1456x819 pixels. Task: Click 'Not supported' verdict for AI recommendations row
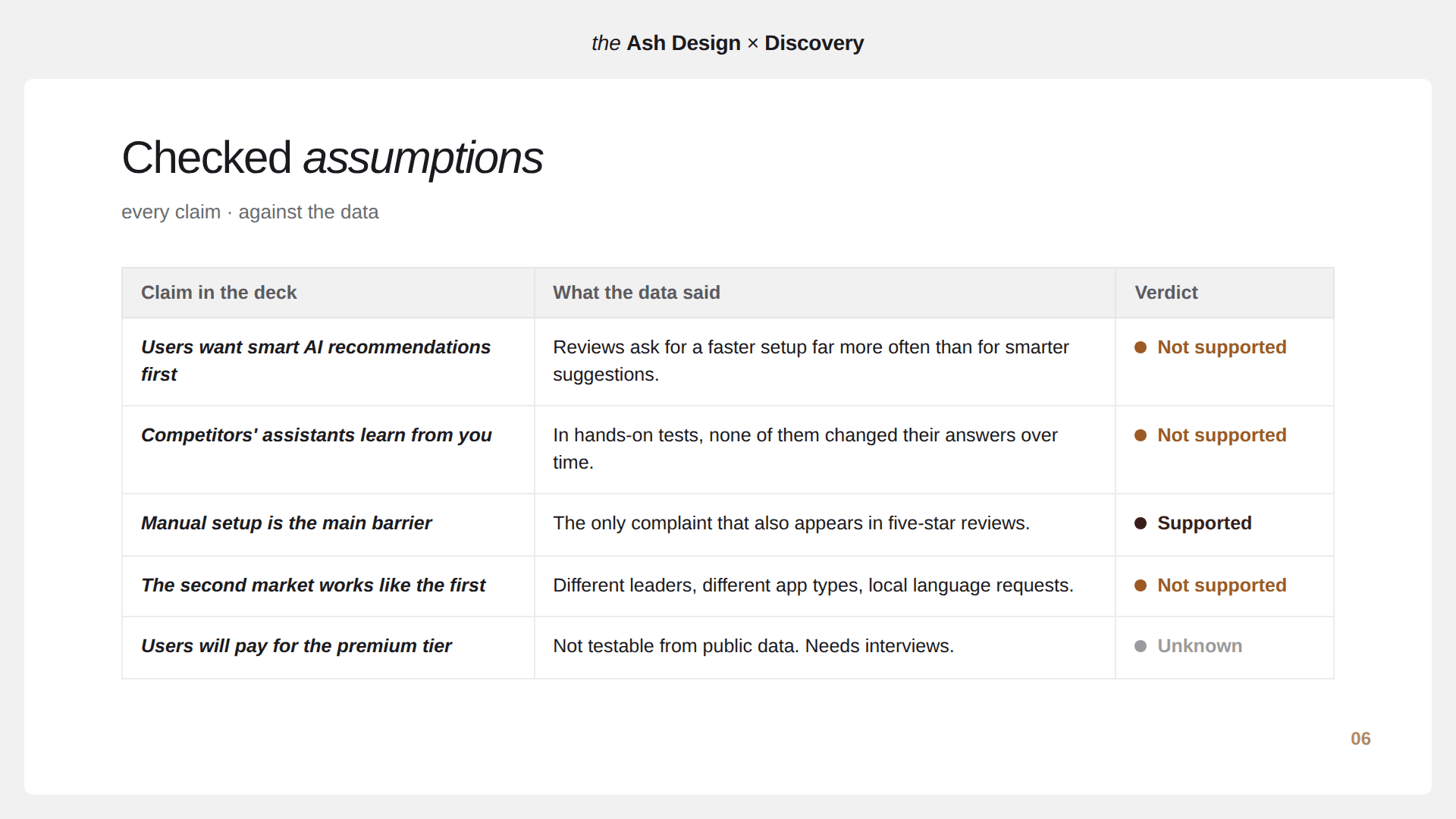coord(1222,347)
